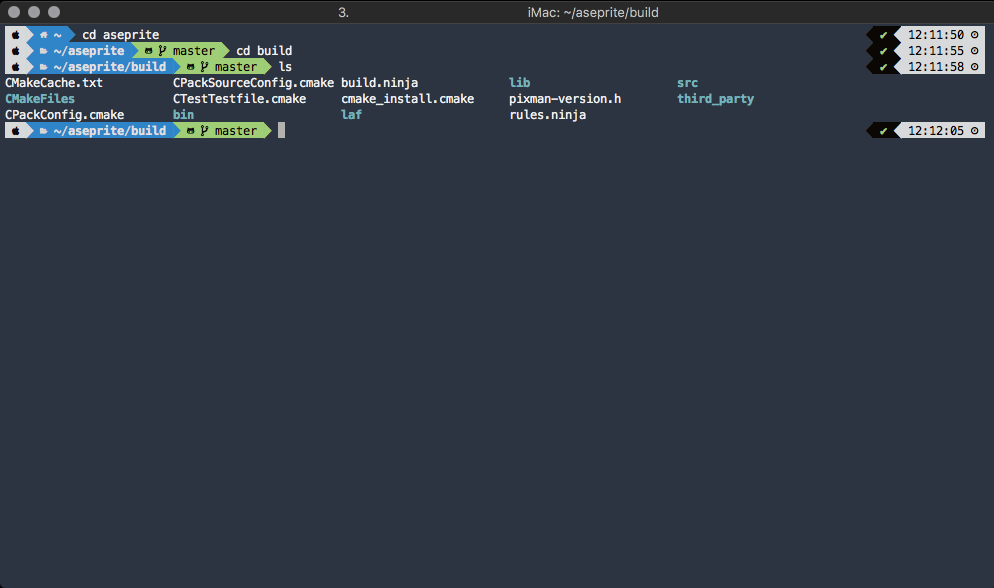994x588 pixels.
Task: Click the timestamp 12:11:58
Action: coord(936,67)
